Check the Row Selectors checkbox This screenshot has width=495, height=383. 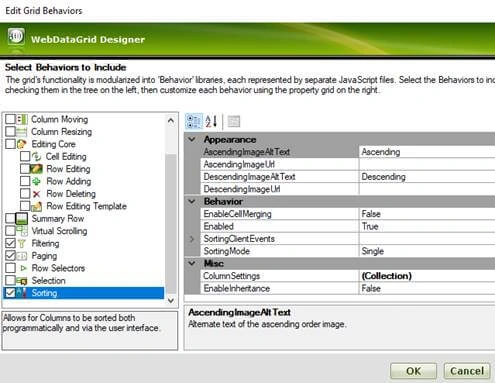tap(10, 268)
